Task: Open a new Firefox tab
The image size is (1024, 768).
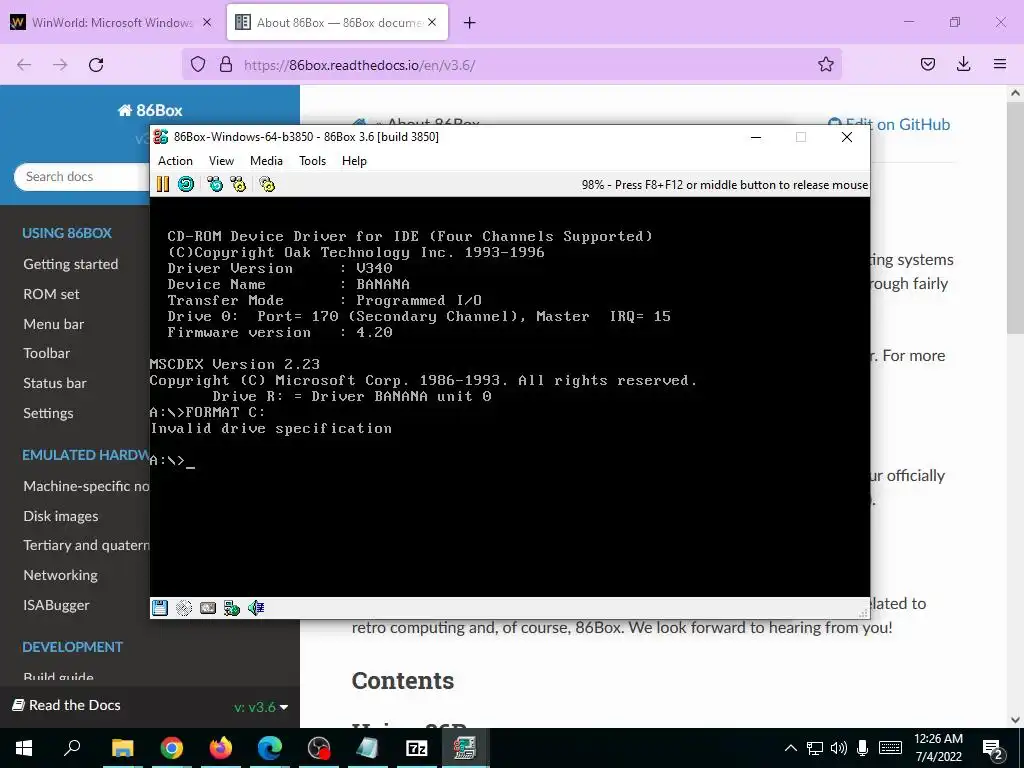Action: point(470,23)
